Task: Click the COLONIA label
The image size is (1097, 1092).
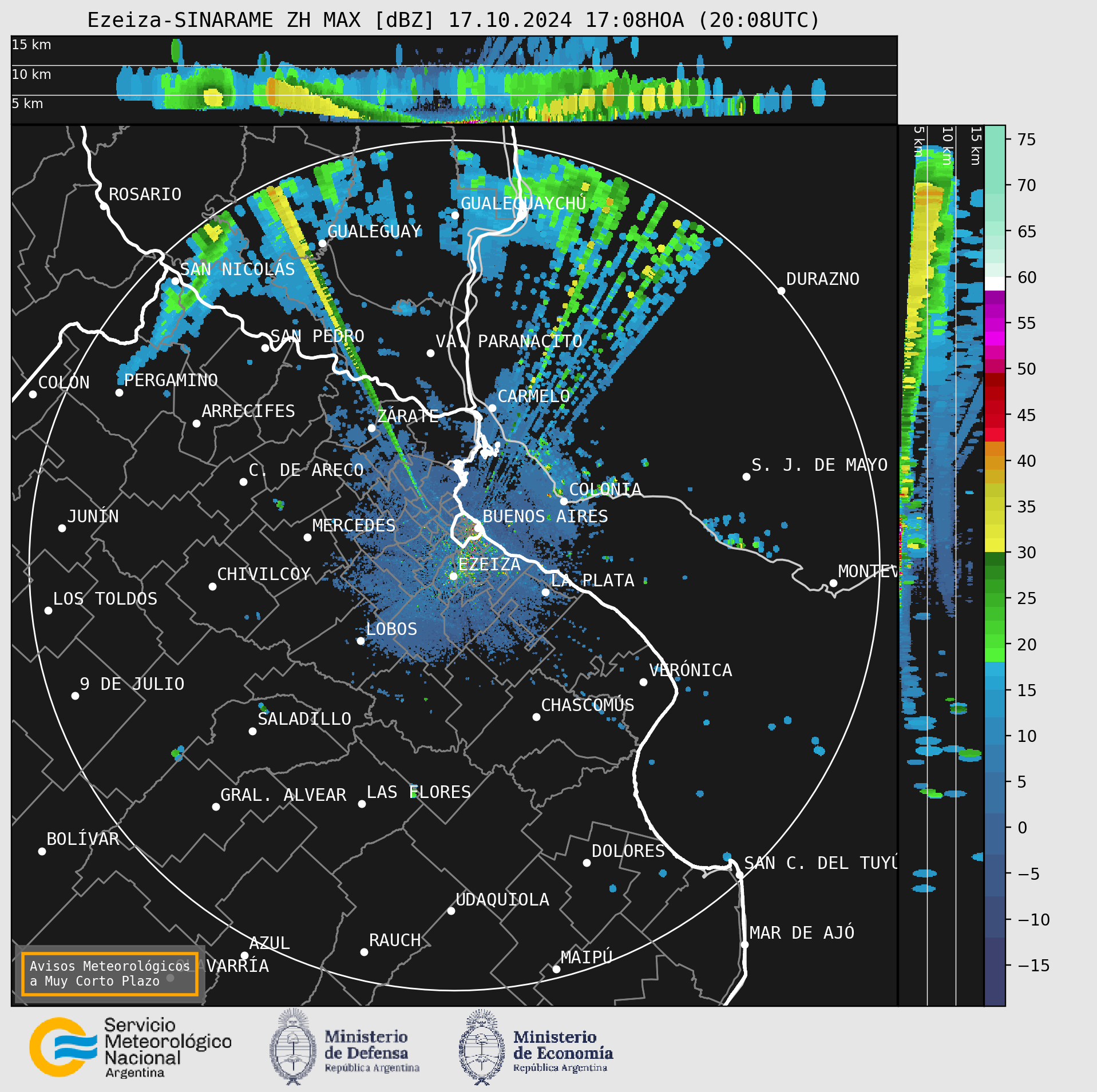Action: click(605, 490)
